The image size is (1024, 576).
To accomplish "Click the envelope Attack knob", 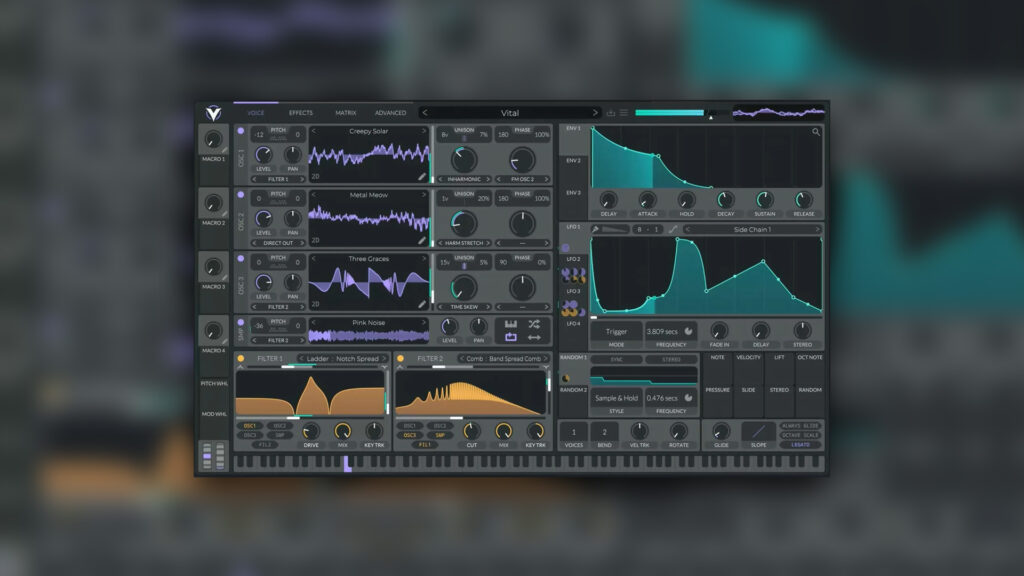I will point(647,200).
